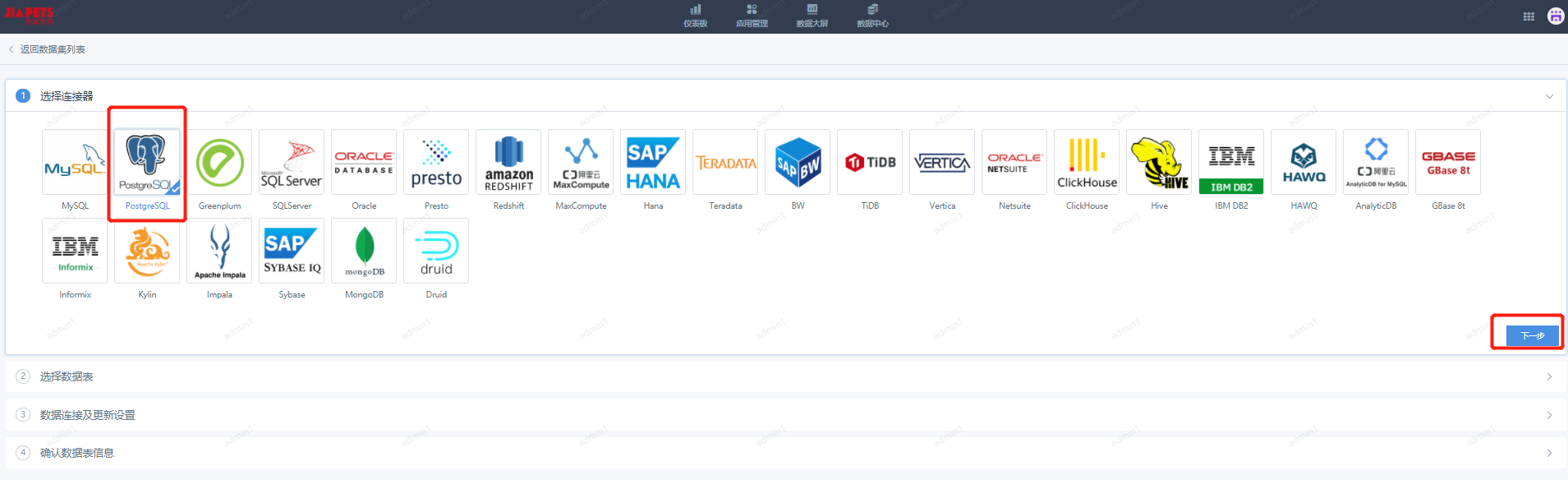Open the user avatar menu
The image size is (1568, 480).
pyautogui.click(x=1556, y=16)
